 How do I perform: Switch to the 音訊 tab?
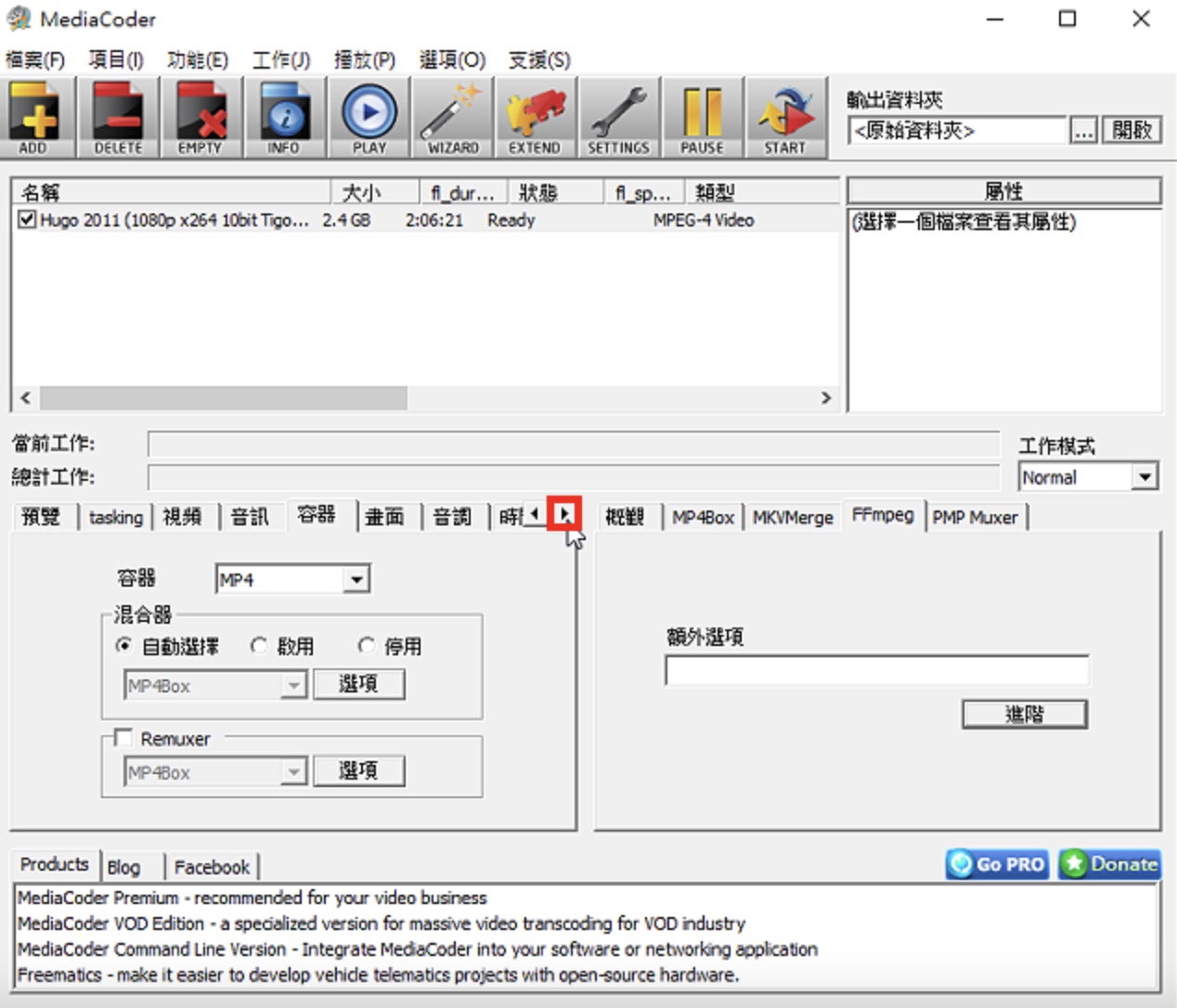[249, 517]
